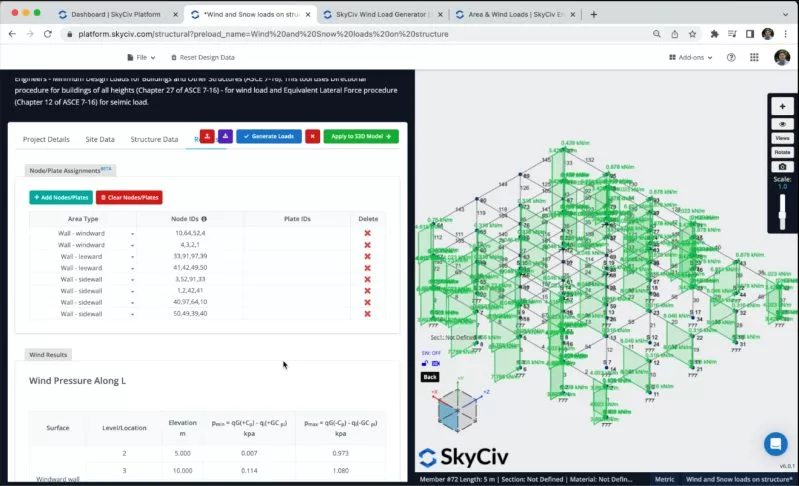Delete the Wall - sidewall row 40,97,64,10

367,302
